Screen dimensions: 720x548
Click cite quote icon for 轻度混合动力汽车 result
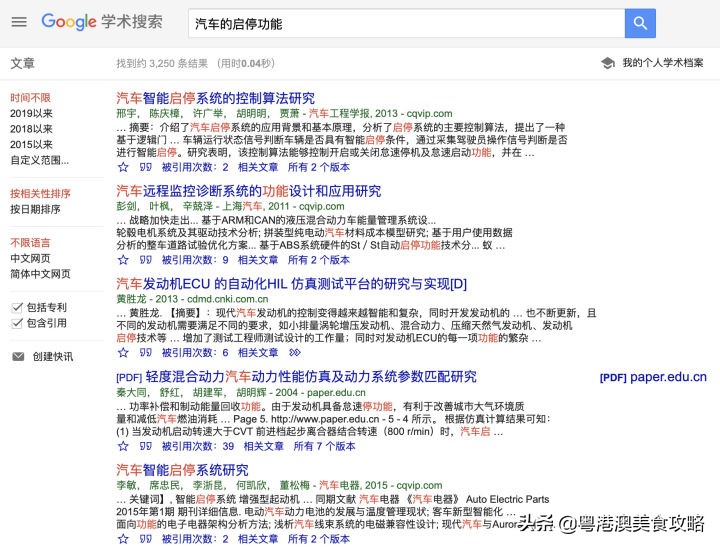click(146, 446)
